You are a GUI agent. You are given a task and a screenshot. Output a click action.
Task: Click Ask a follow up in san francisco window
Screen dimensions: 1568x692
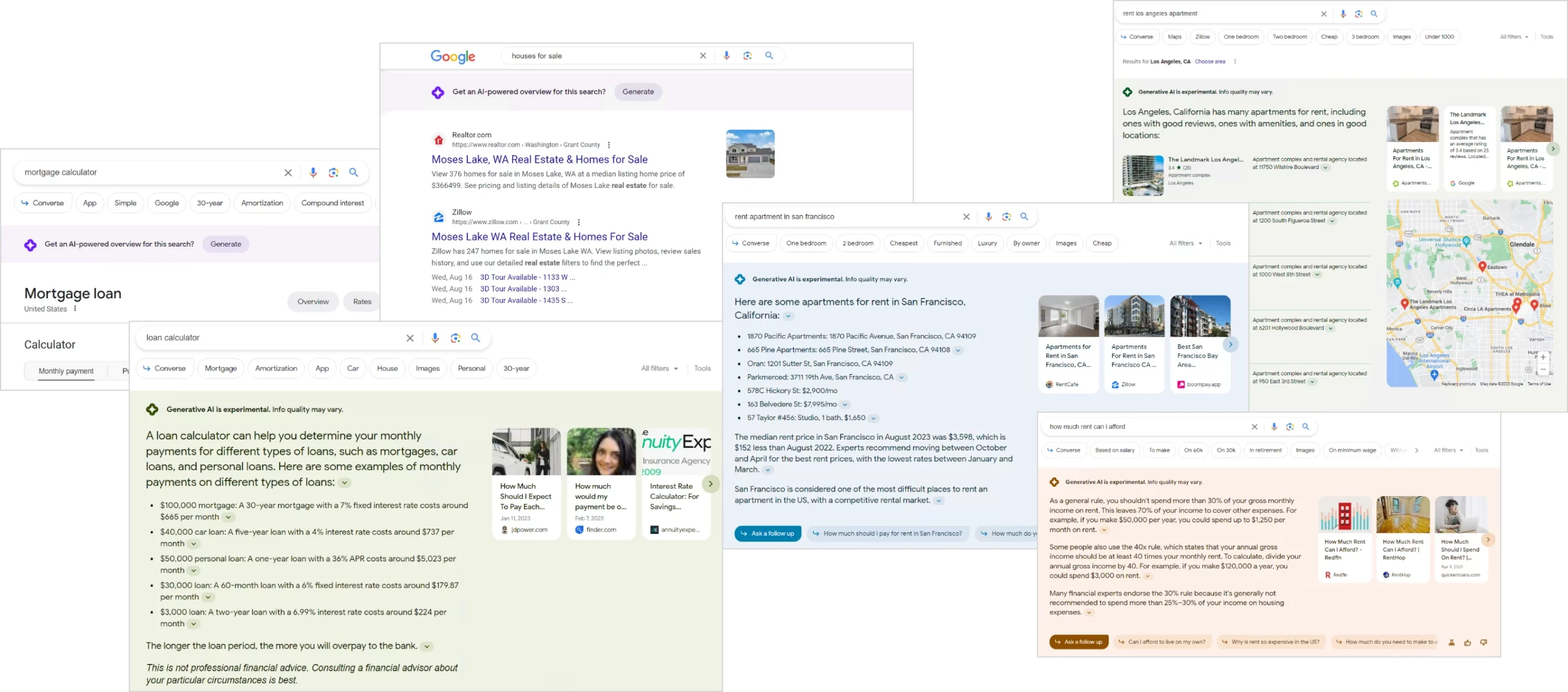coord(768,534)
